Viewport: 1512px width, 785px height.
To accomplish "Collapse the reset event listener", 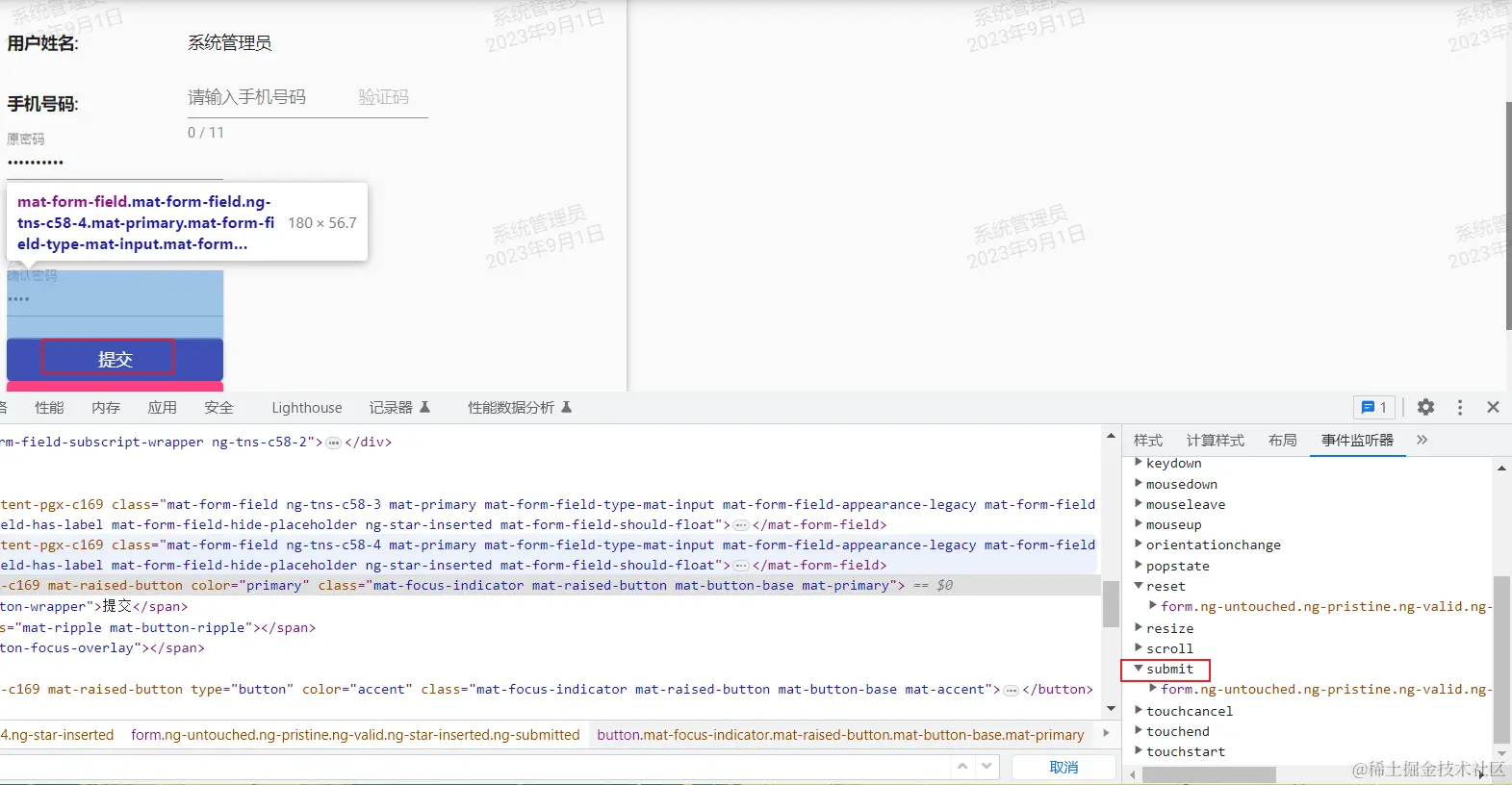I will (1139, 586).
